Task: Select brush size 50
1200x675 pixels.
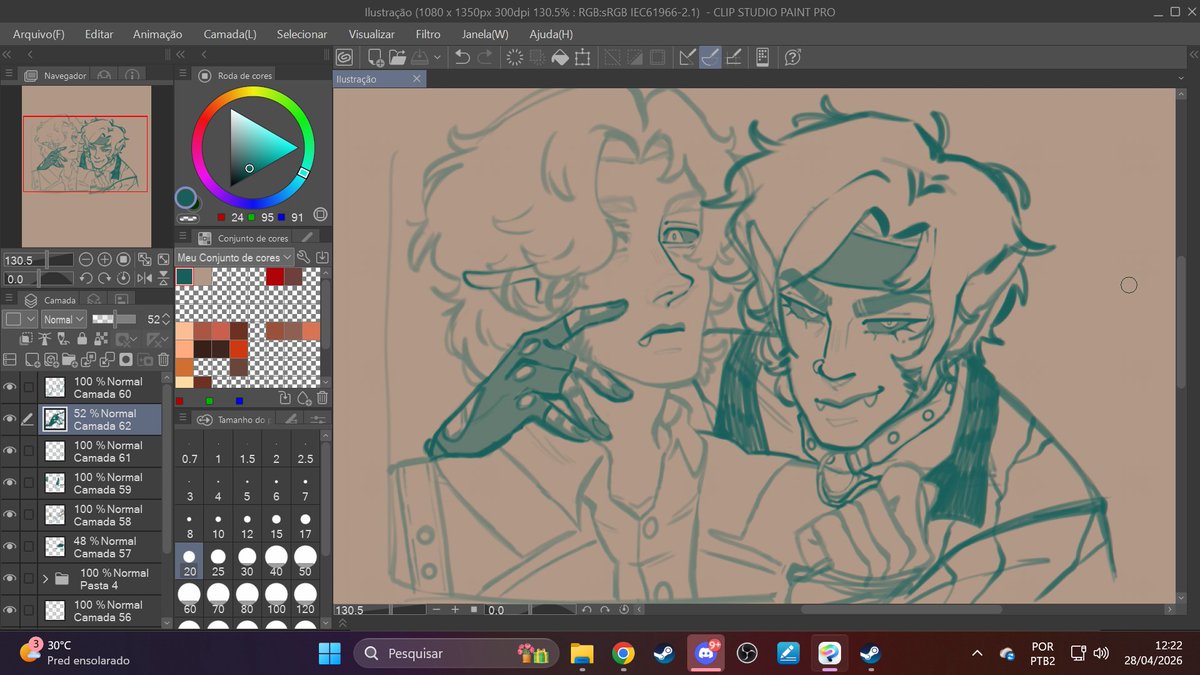Action: point(305,562)
